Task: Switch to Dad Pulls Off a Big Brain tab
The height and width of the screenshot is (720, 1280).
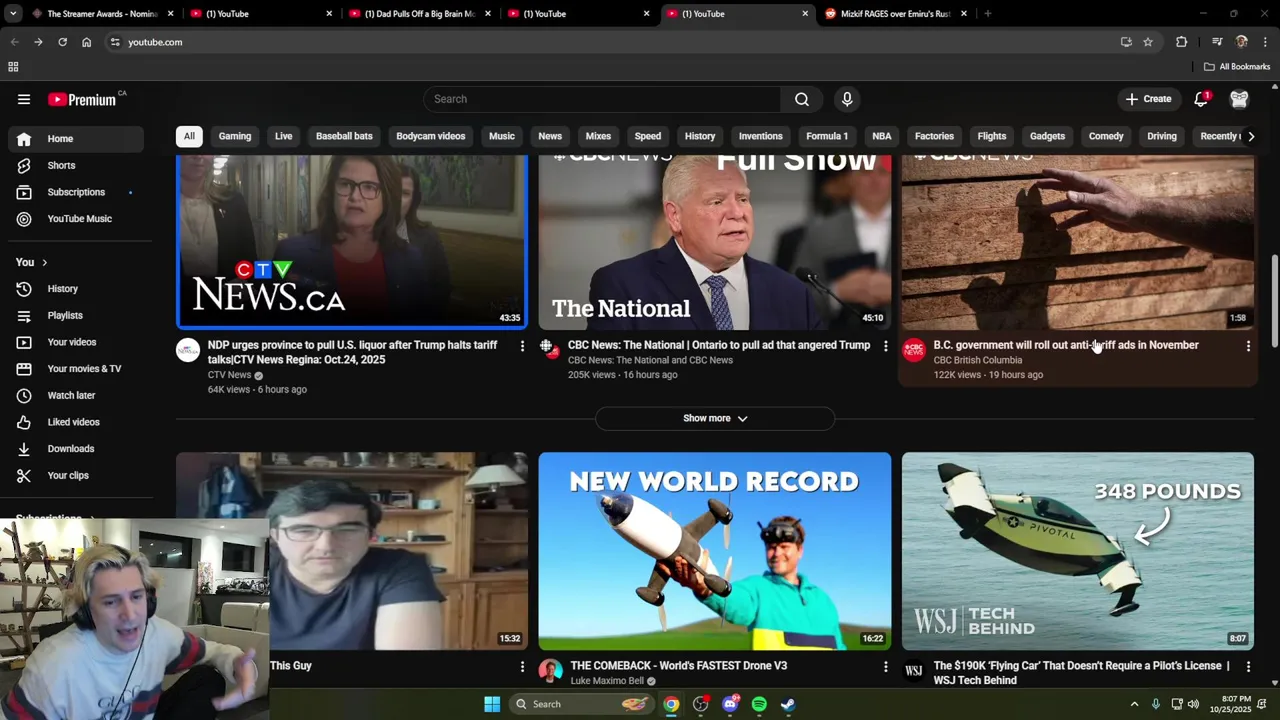Action: pos(420,14)
